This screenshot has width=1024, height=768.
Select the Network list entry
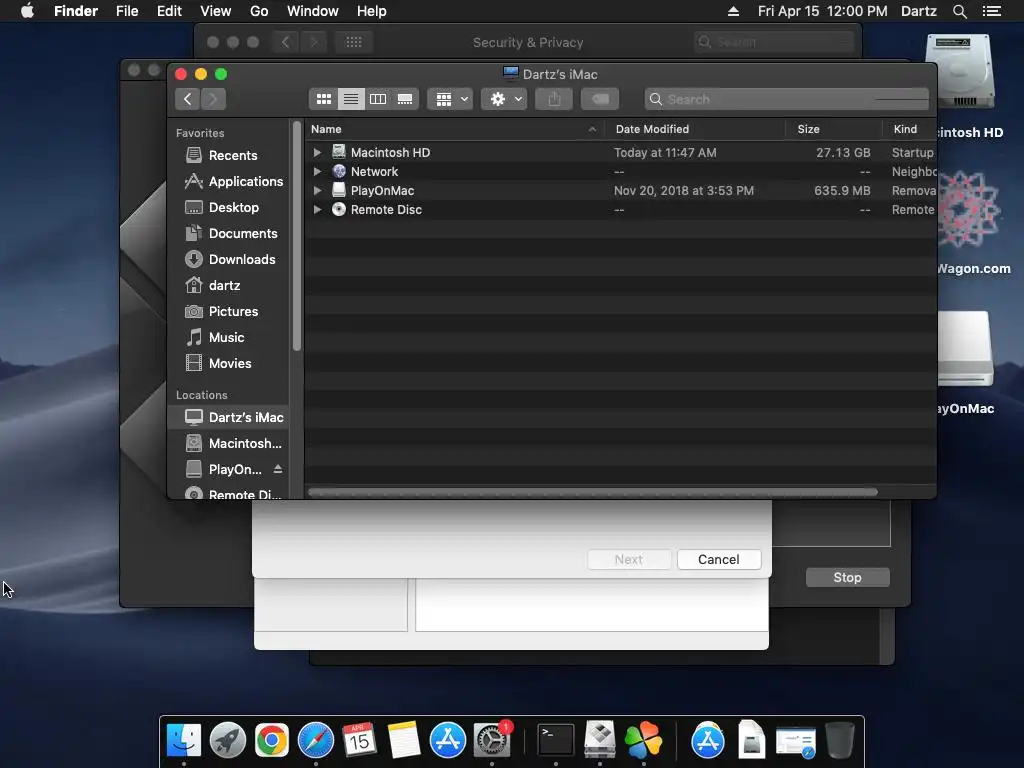pos(620,172)
